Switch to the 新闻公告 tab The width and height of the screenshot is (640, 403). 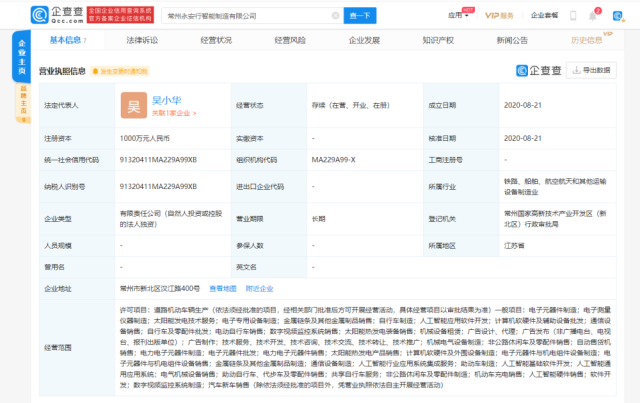tap(512, 40)
